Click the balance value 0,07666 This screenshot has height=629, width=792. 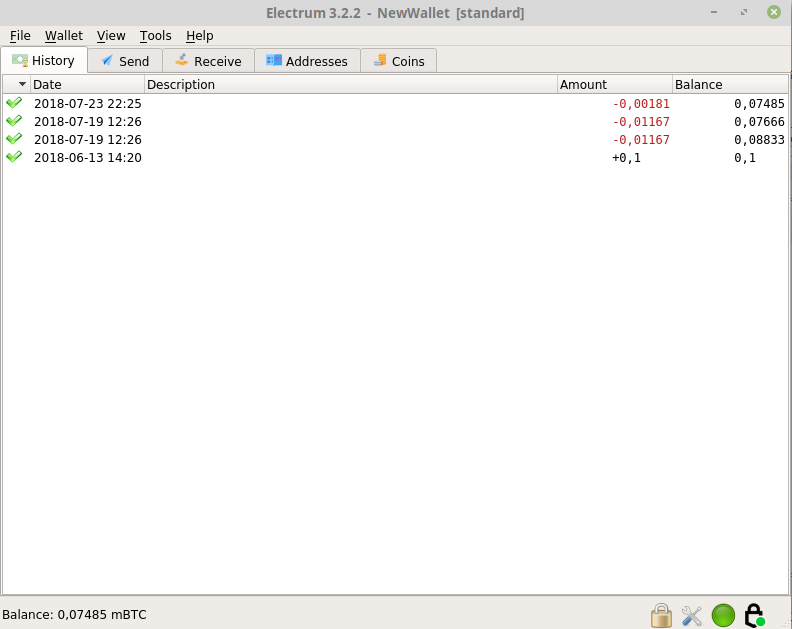(x=759, y=122)
